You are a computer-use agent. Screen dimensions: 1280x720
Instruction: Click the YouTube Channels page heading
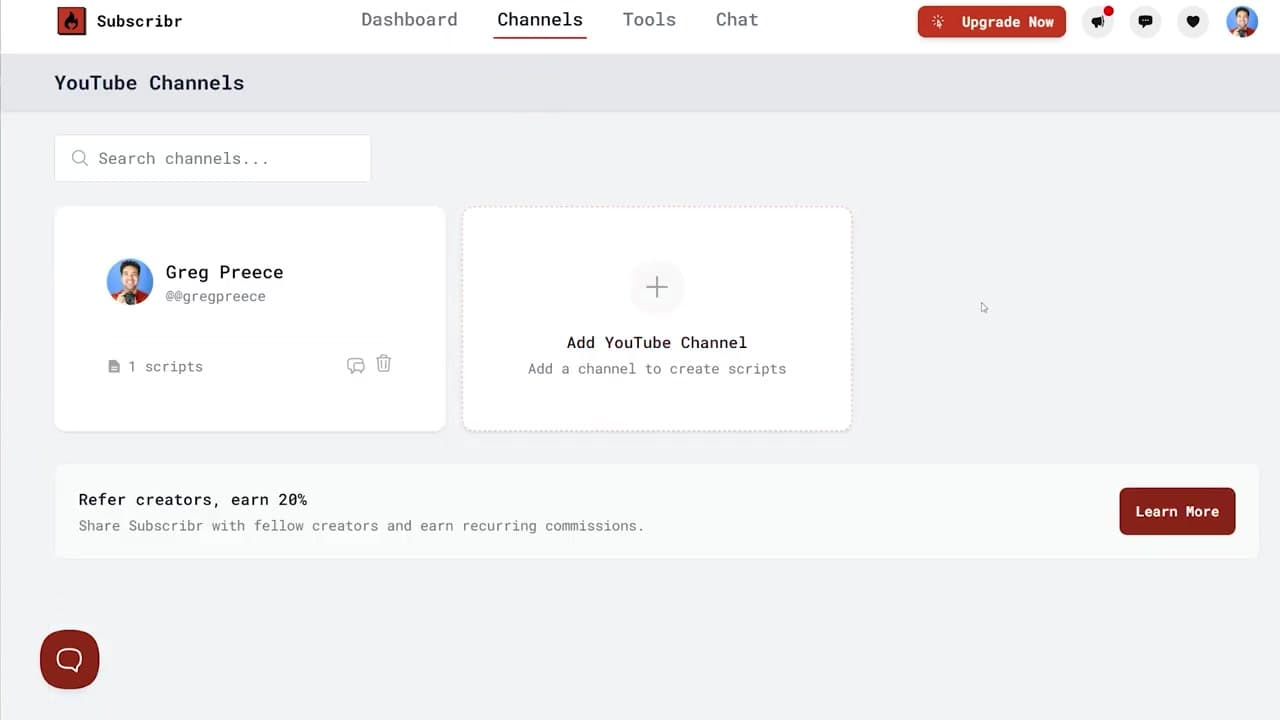pyautogui.click(x=149, y=83)
